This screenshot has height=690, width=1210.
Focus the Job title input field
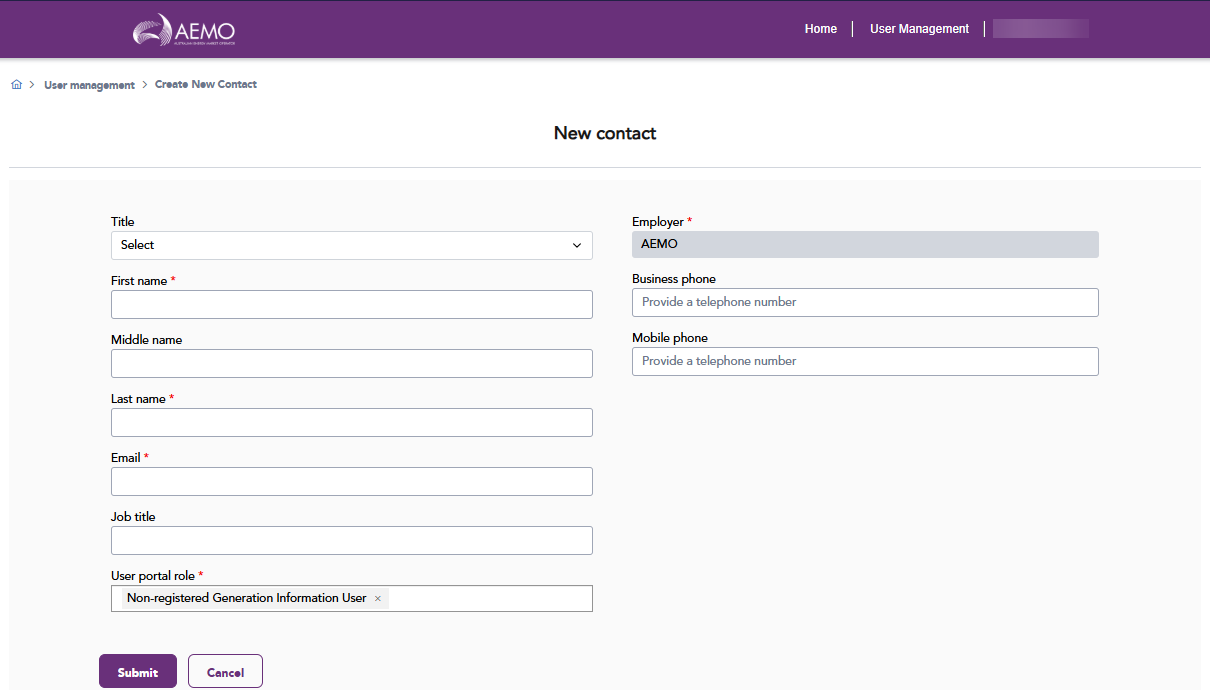click(352, 541)
